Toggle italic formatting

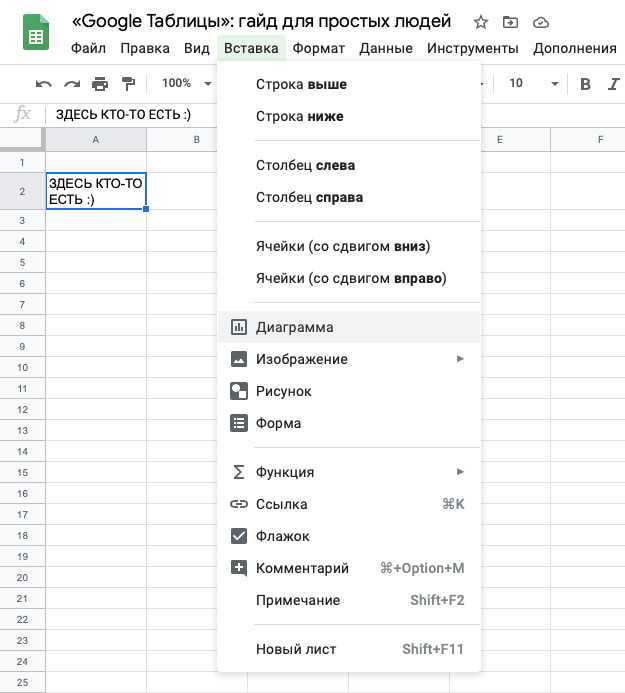coord(614,84)
